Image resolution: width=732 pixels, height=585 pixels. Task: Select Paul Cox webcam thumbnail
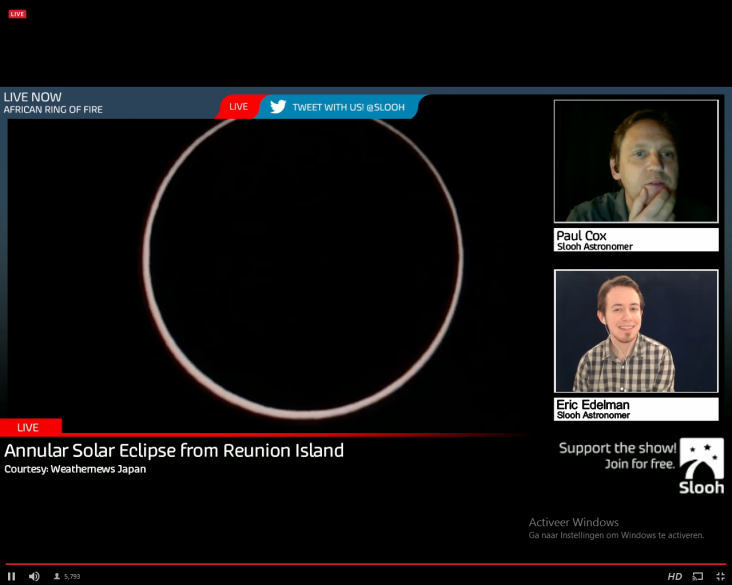(636, 161)
